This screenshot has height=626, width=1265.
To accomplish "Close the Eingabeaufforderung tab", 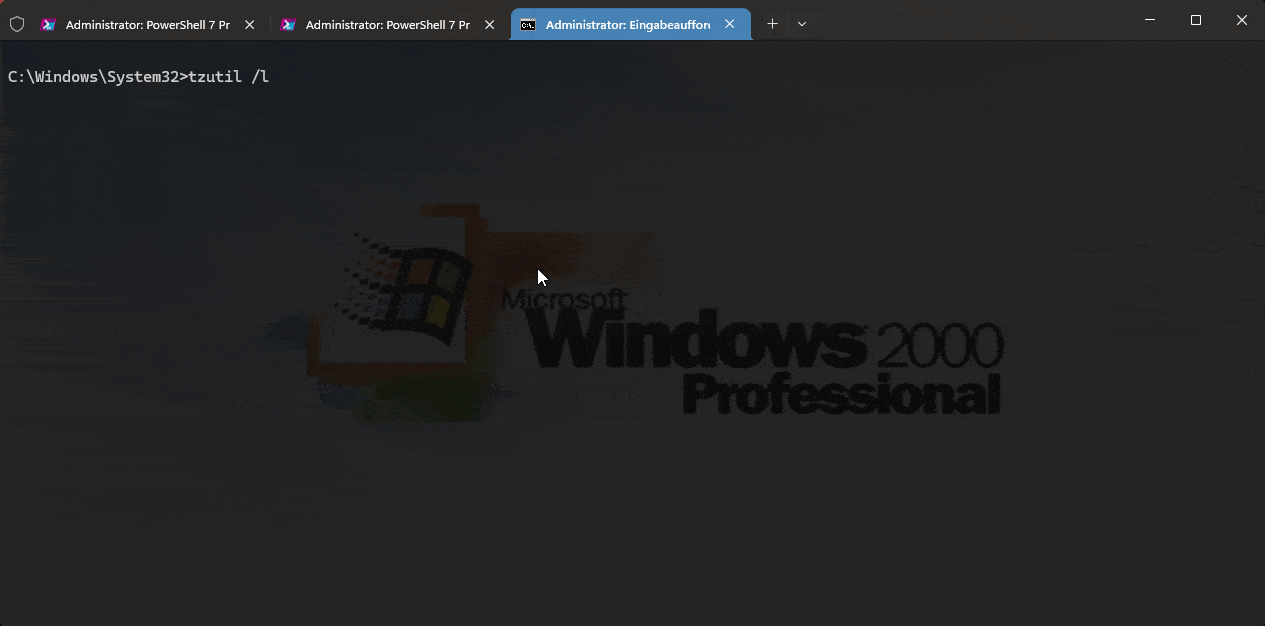I will click(x=730, y=25).
